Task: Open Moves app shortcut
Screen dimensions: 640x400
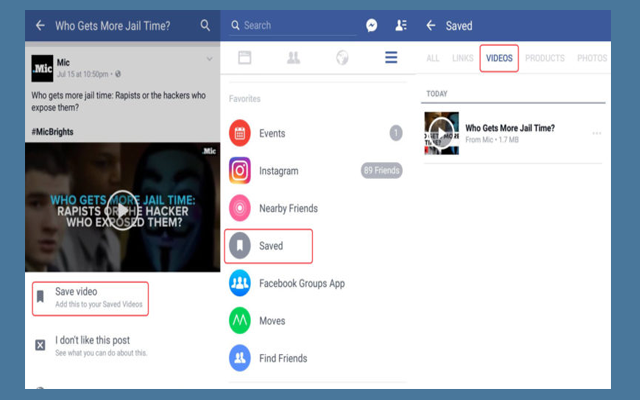Action: (272, 321)
